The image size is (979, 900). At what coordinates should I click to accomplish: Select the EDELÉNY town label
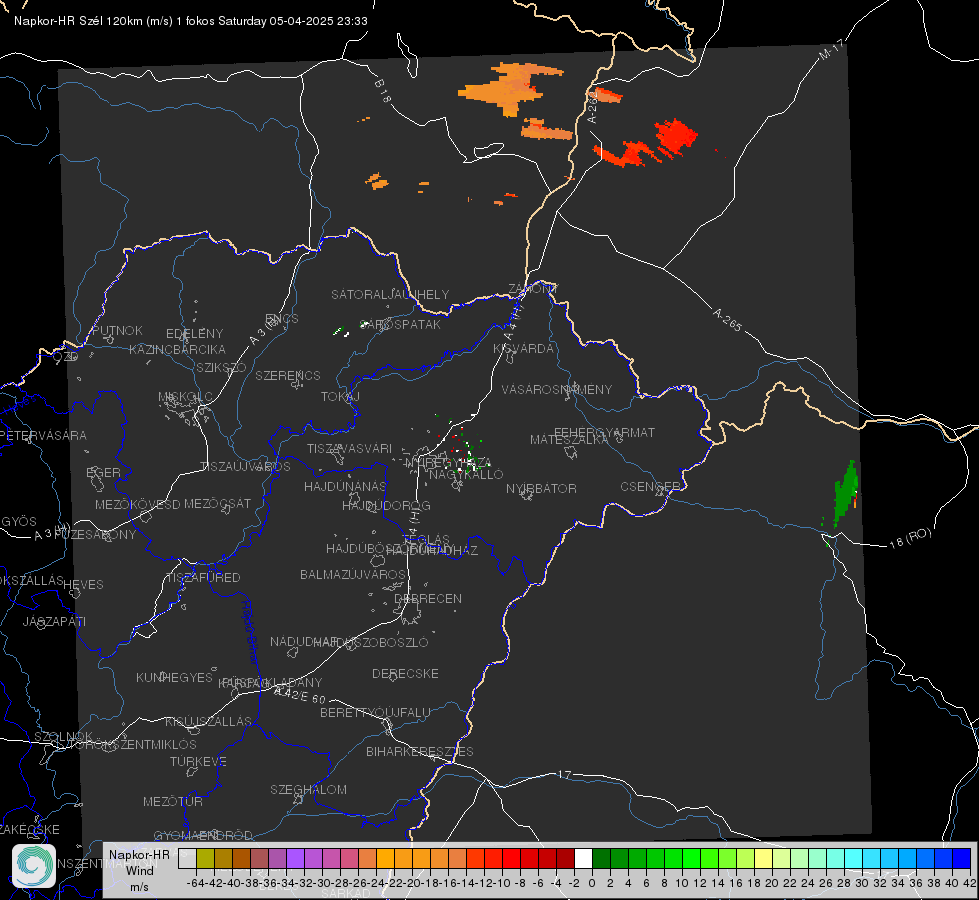194,334
